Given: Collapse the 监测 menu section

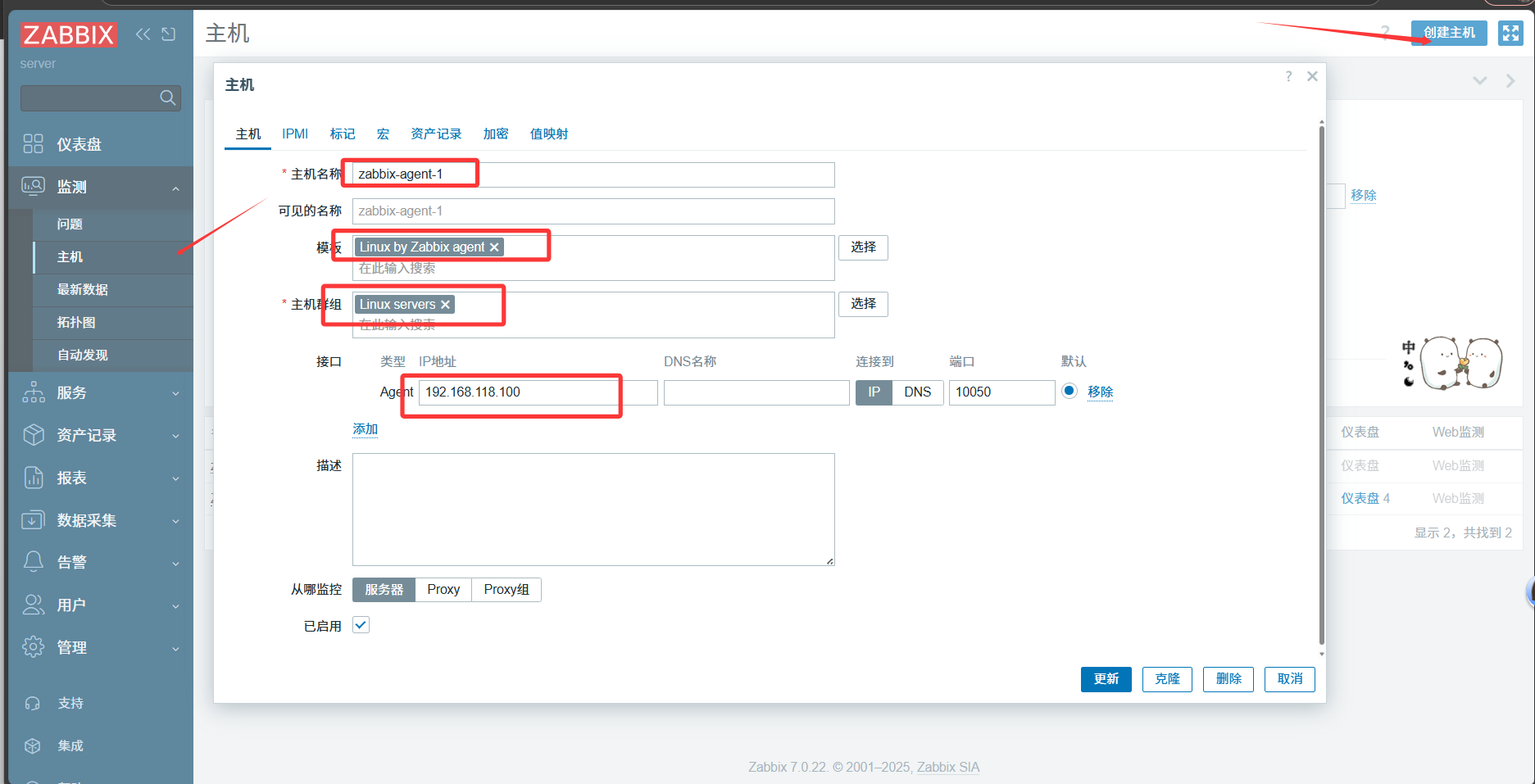Looking at the screenshot, I should tap(175, 188).
